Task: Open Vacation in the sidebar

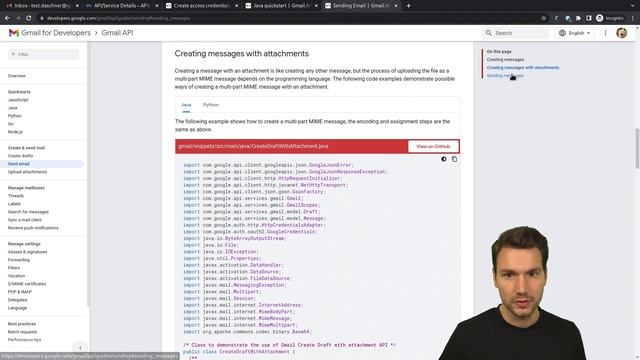Action: [x=16, y=276]
